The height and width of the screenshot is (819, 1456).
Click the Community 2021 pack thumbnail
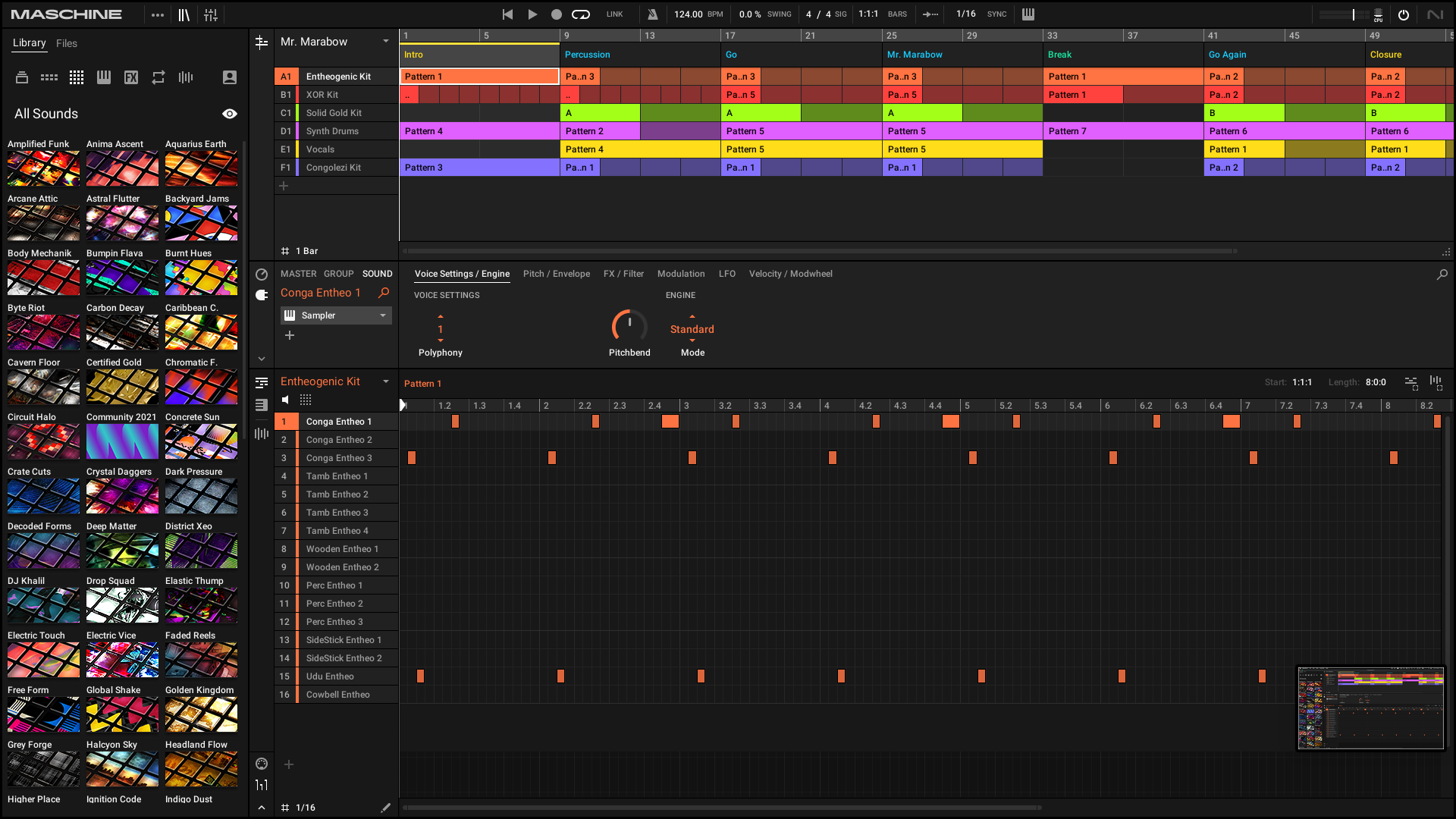click(122, 441)
